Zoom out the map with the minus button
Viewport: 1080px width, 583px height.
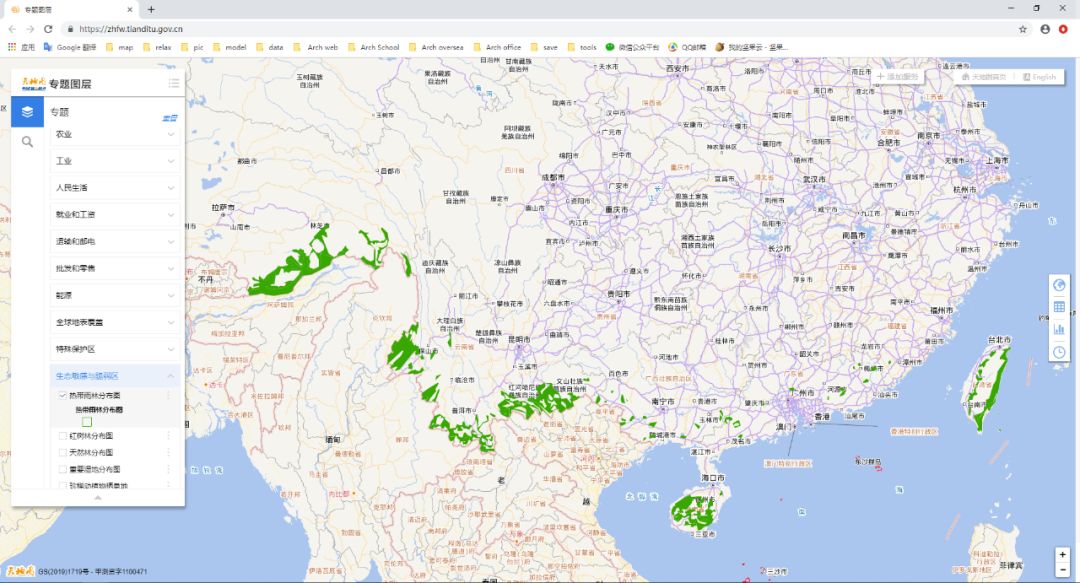click(x=1062, y=569)
